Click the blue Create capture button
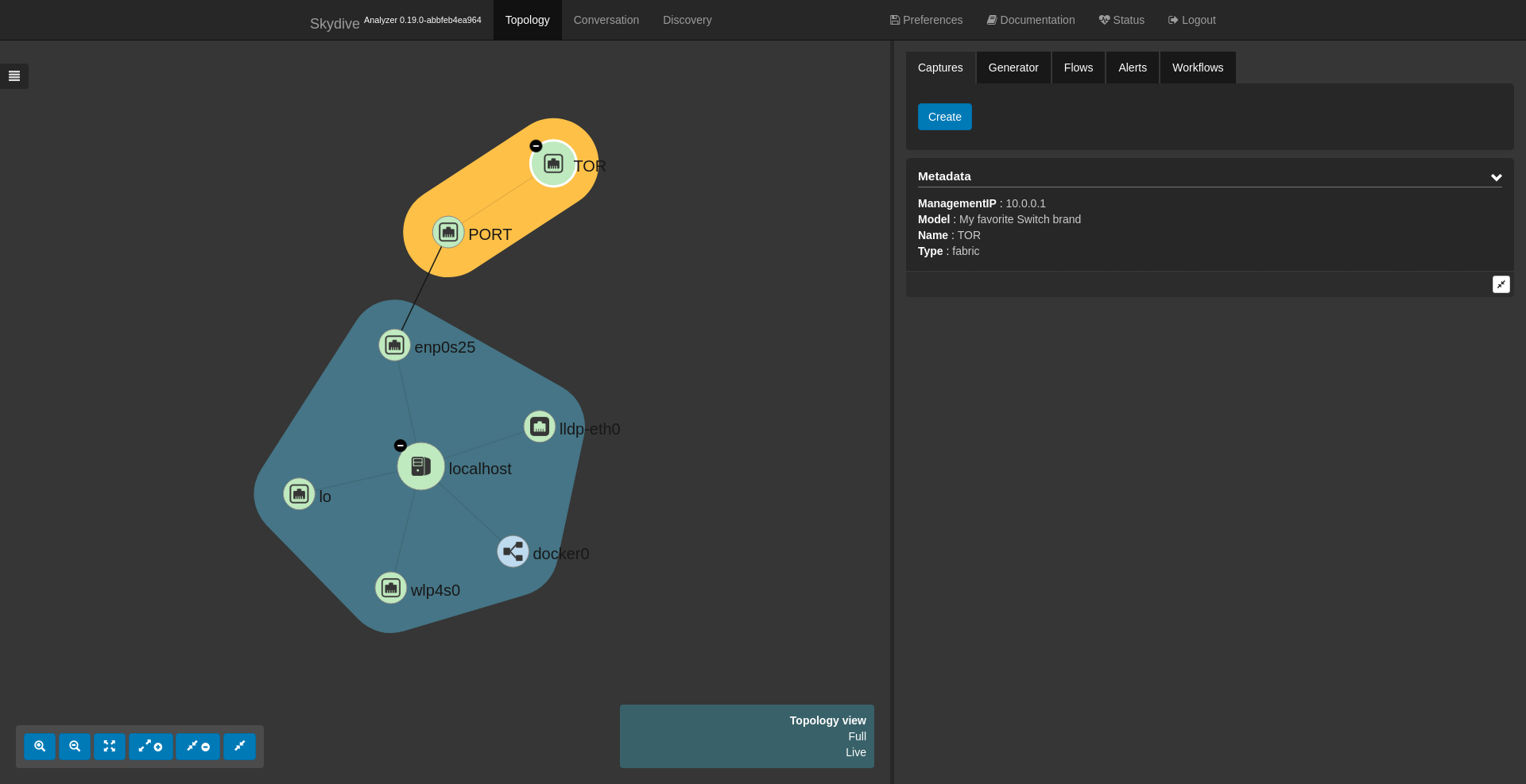This screenshot has width=1526, height=784. pyautogui.click(x=944, y=117)
